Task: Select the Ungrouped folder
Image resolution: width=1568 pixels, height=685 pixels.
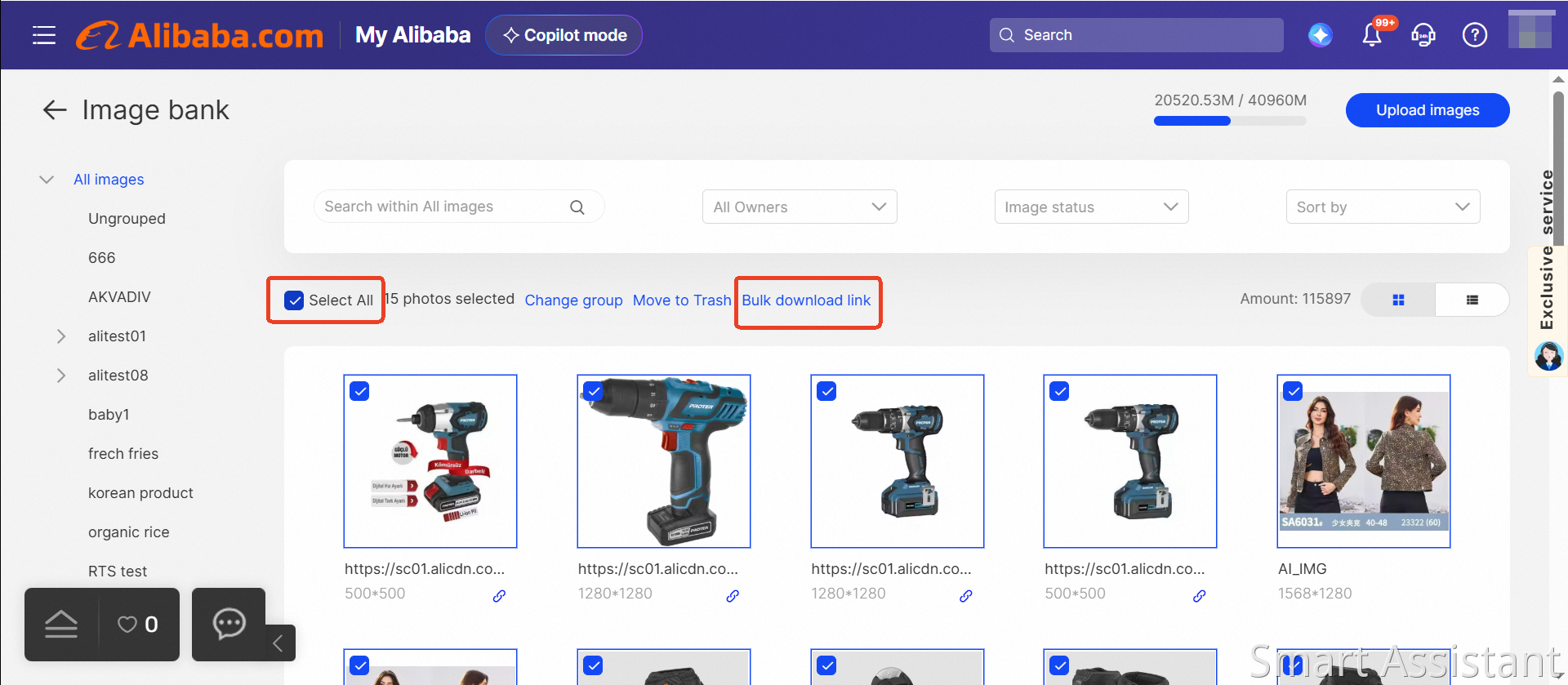Action: click(x=127, y=219)
